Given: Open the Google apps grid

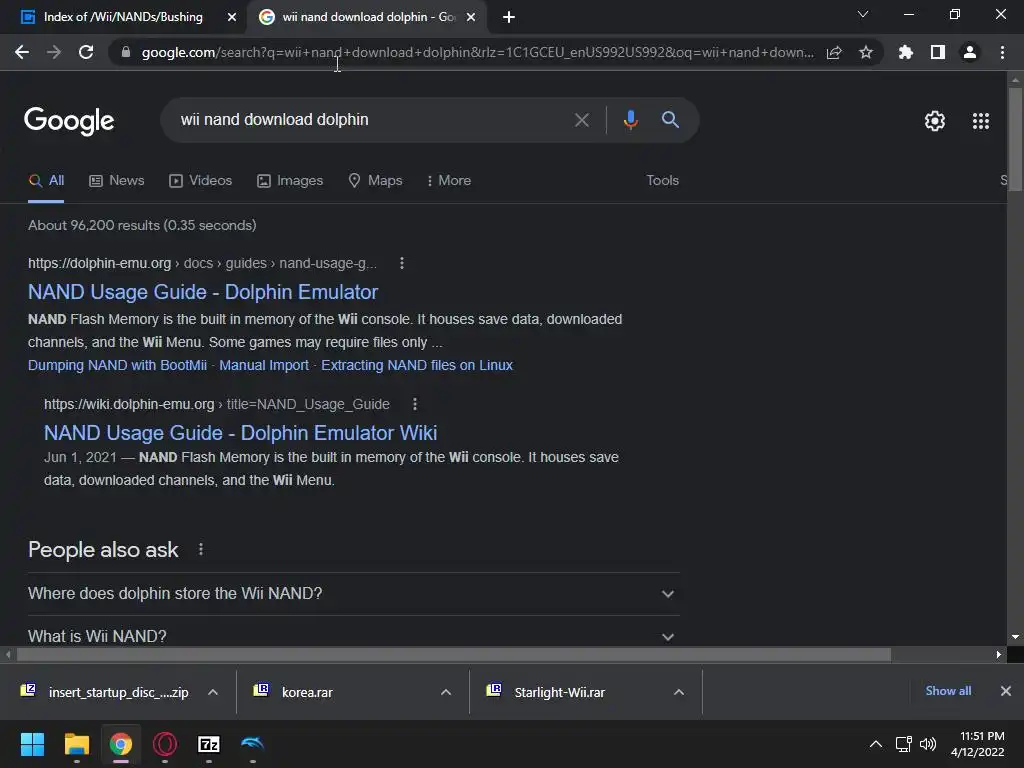Looking at the screenshot, I should coord(980,121).
